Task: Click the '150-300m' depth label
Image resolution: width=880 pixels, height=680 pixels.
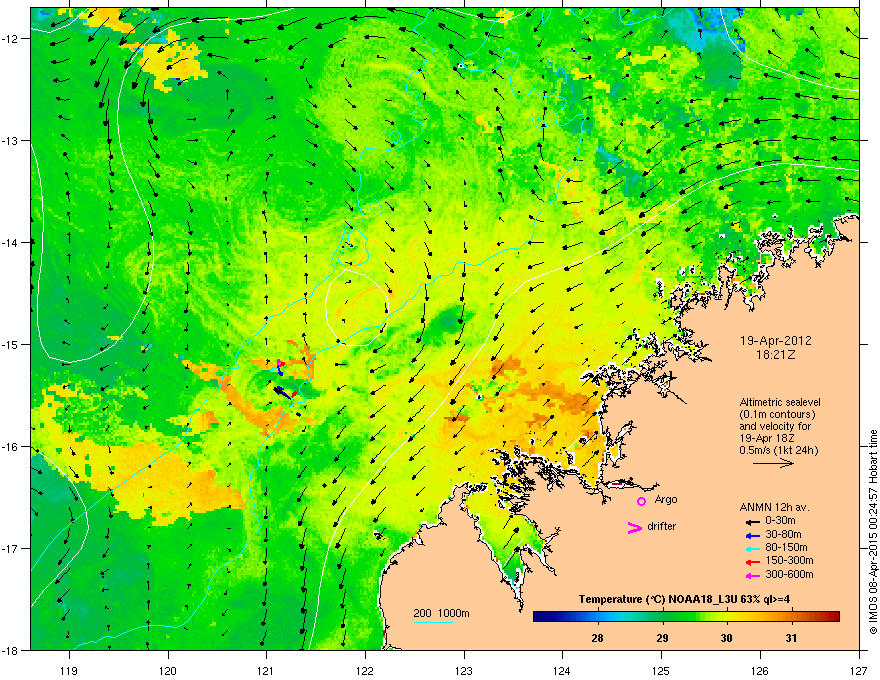Action: pyautogui.click(x=789, y=560)
